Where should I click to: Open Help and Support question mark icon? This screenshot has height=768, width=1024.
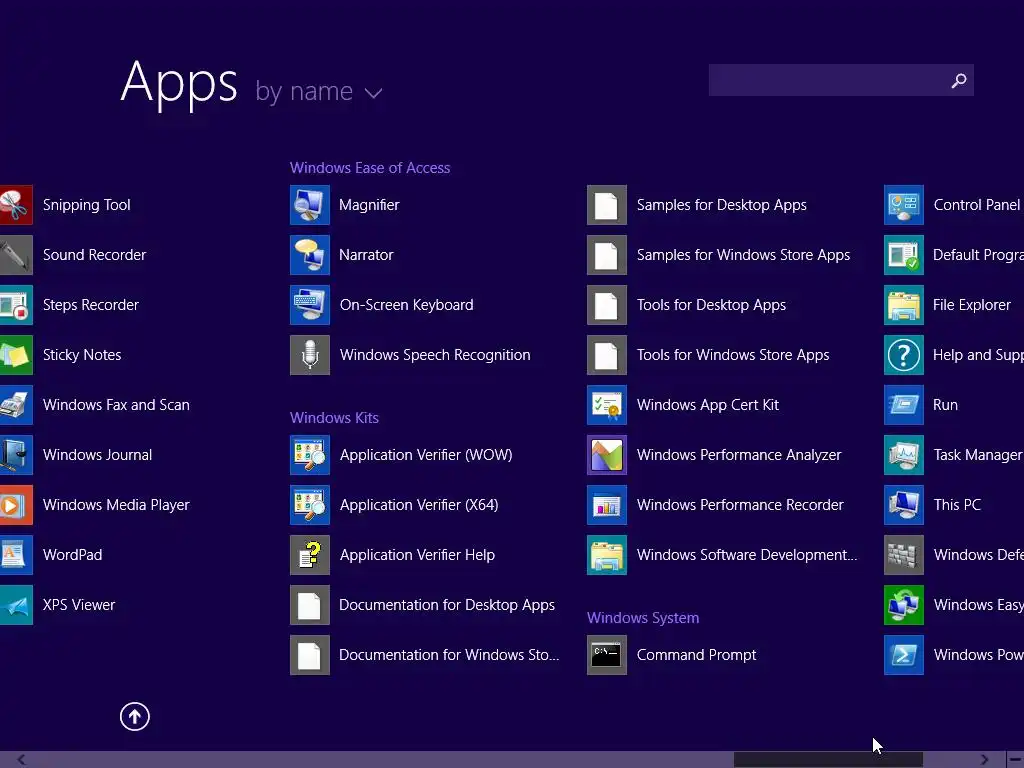[904, 355]
